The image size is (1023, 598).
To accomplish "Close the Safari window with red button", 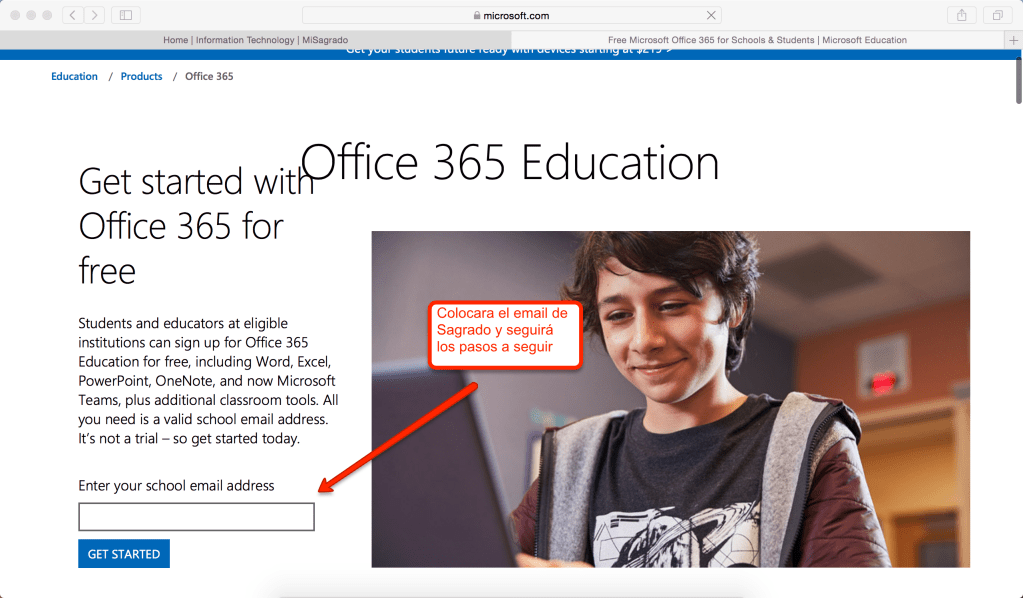I will click(15, 15).
